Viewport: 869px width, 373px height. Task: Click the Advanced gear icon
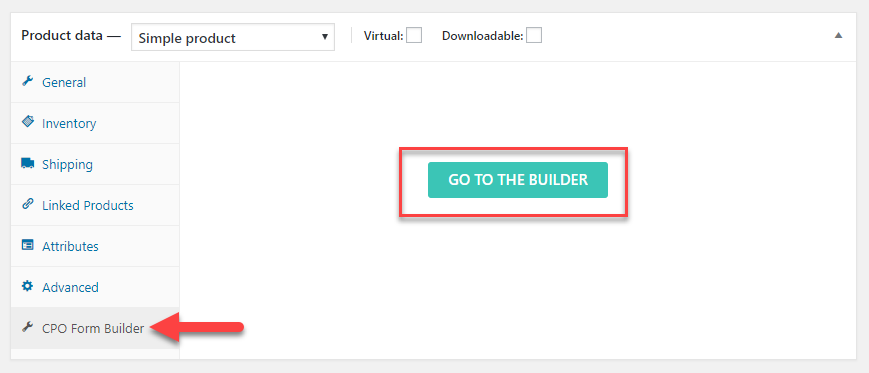[27, 286]
